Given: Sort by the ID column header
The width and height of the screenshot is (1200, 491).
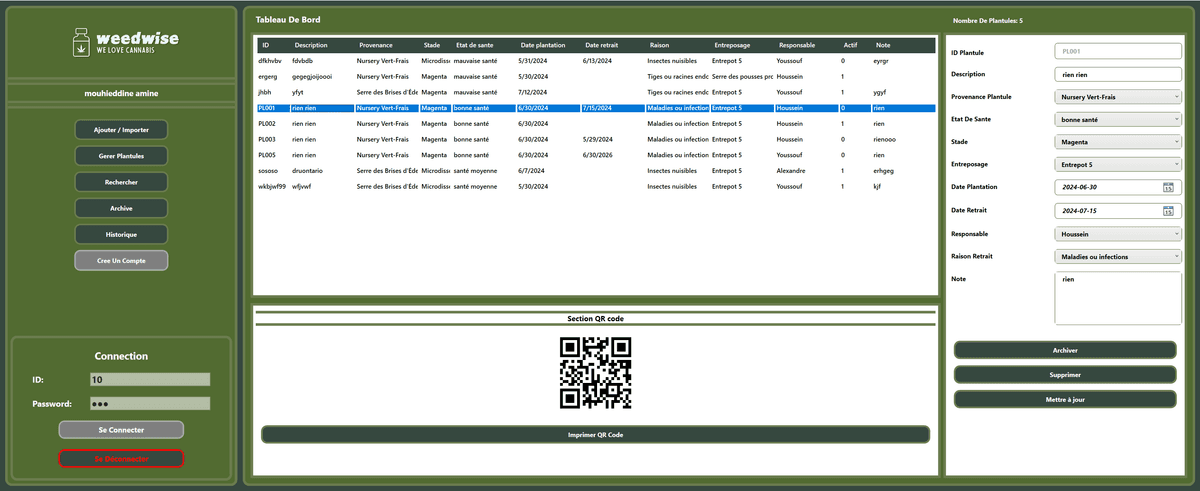Looking at the screenshot, I should pyautogui.click(x=266, y=45).
